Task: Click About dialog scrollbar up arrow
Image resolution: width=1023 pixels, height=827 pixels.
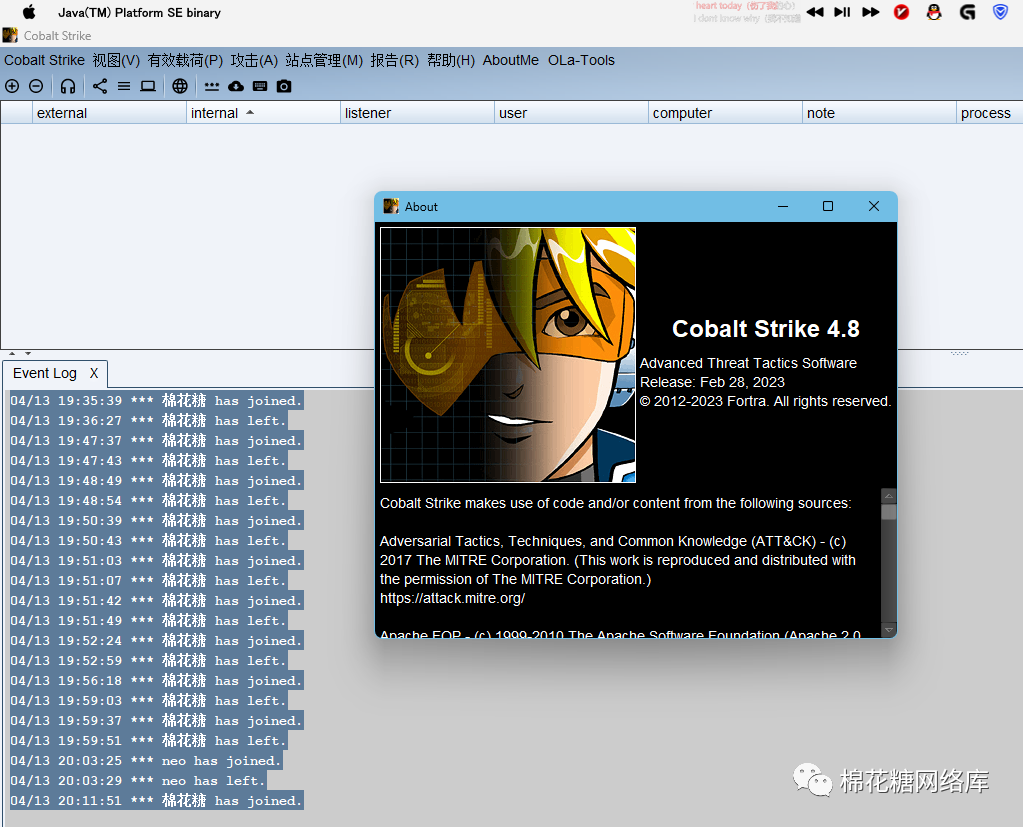Action: (888, 496)
